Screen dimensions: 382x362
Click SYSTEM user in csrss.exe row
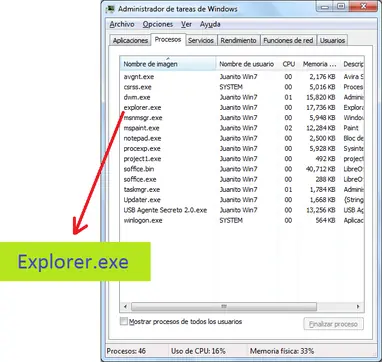231,87
